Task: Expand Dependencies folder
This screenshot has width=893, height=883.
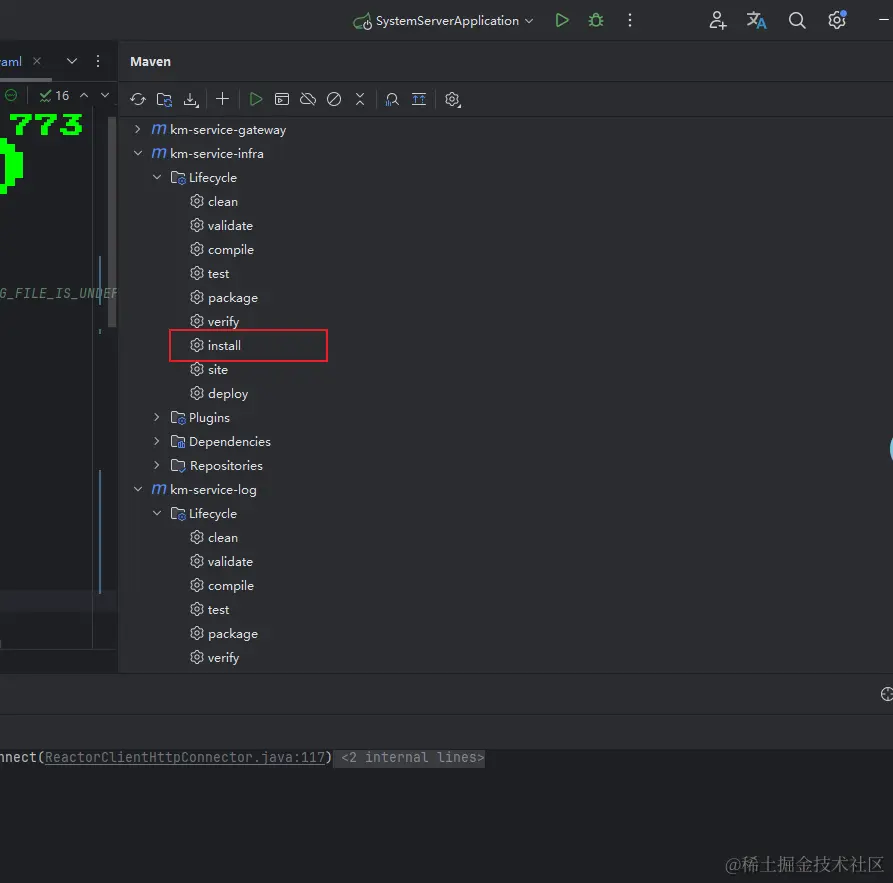Action: (x=157, y=441)
